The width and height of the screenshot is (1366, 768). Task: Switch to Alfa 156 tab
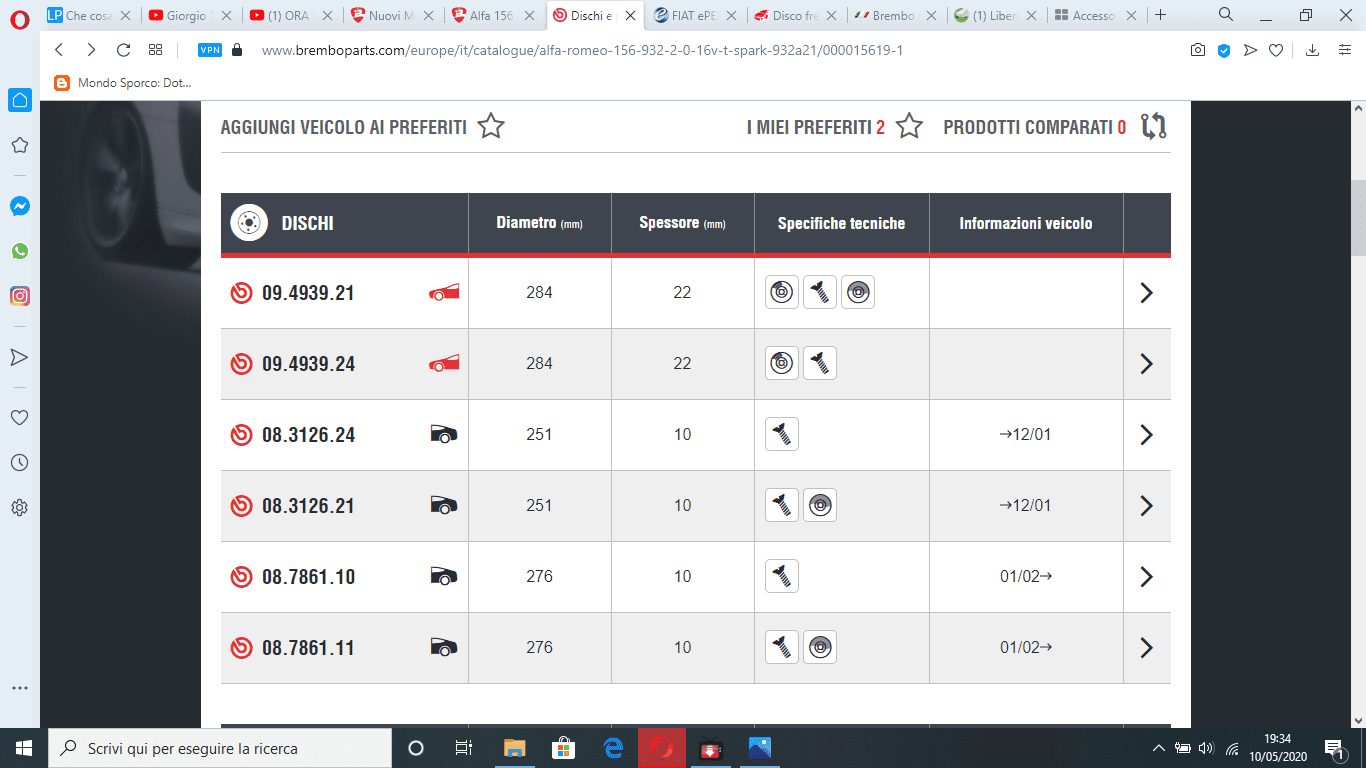click(x=493, y=15)
